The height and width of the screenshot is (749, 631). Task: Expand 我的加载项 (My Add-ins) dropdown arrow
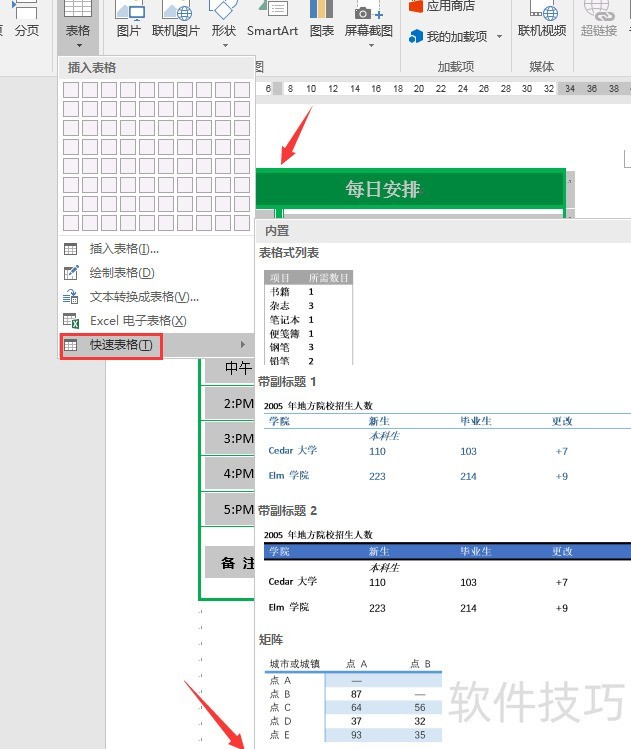(500, 37)
